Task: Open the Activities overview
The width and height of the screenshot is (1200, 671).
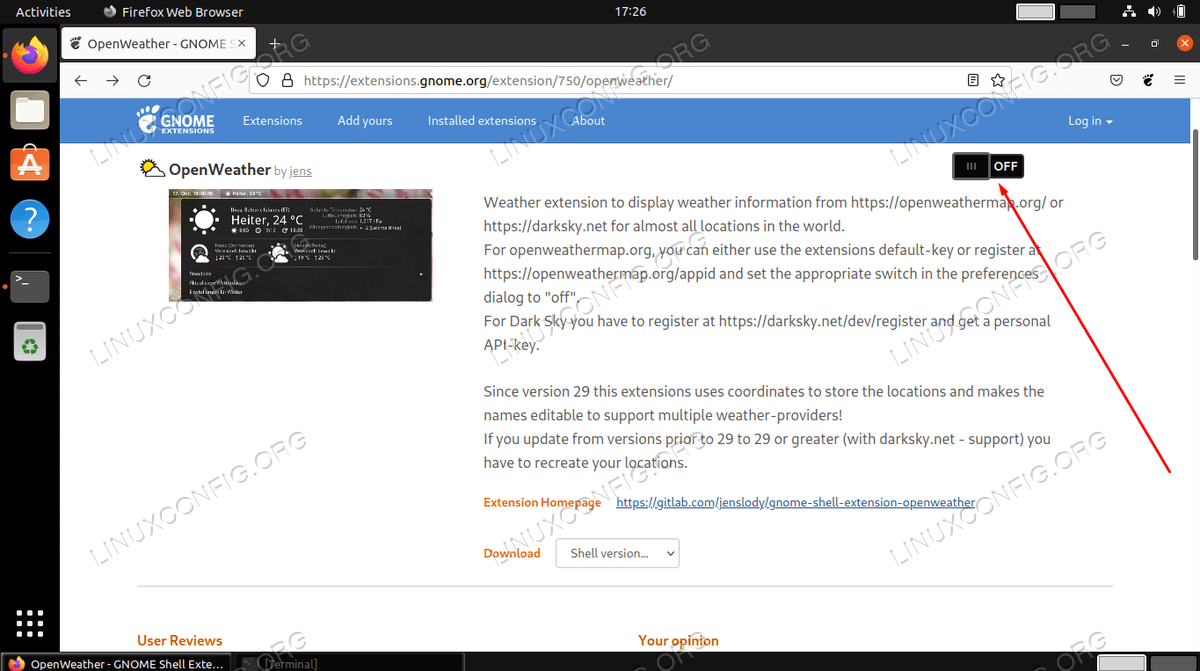Action: pyautogui.click(x=43, y=12)
